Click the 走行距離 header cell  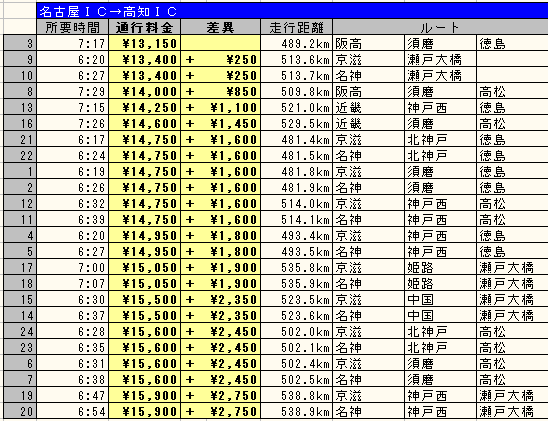tap(296, 27)
